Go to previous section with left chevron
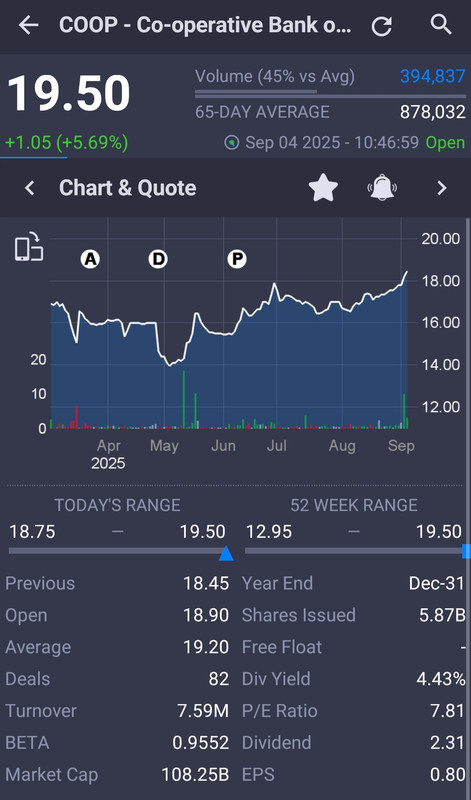Viewport: 471px width, 800px height. [30, 188]
